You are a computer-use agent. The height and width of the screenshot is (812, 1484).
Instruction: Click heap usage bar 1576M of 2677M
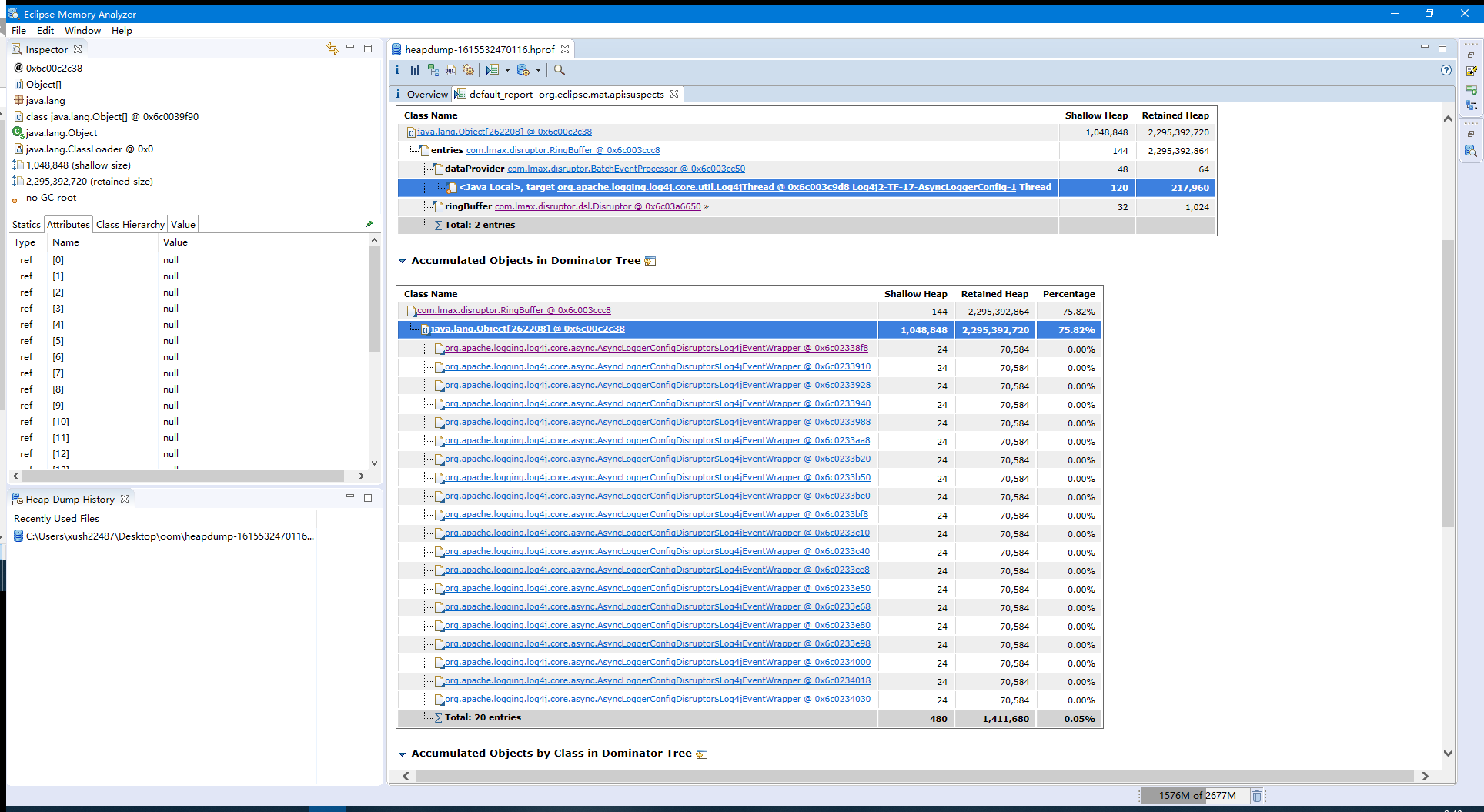pyautogui.click(x=1197, y=796)
